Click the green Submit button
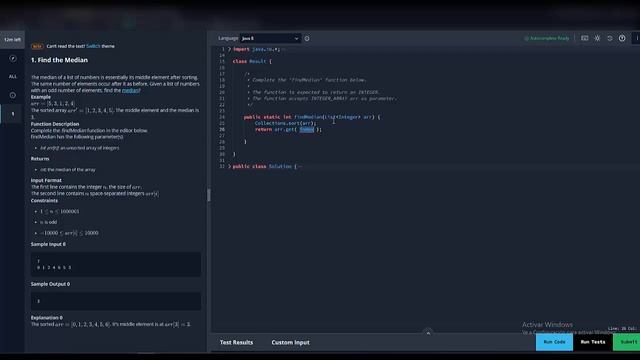 pyautogui.click(x=627, y=342)
